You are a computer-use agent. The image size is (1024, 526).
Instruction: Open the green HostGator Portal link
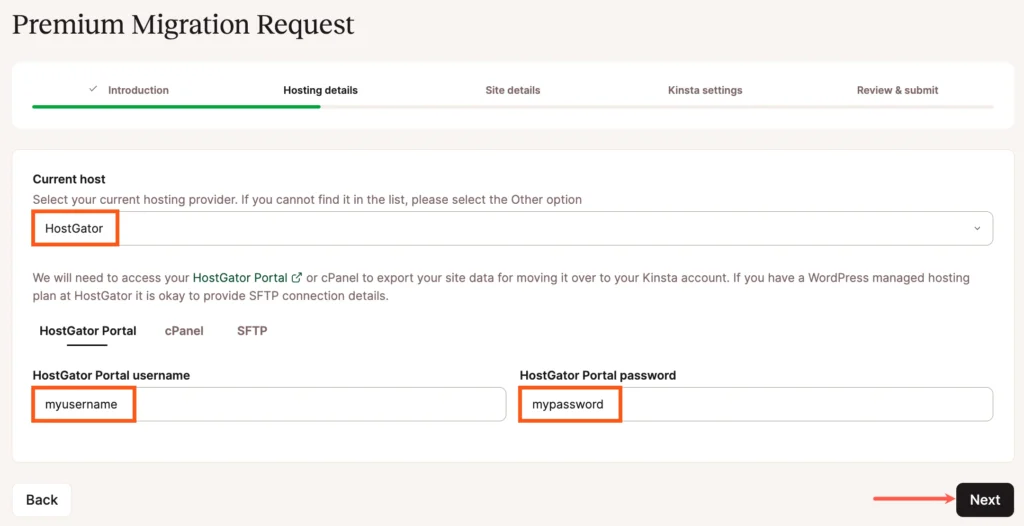tap(240, 278)
